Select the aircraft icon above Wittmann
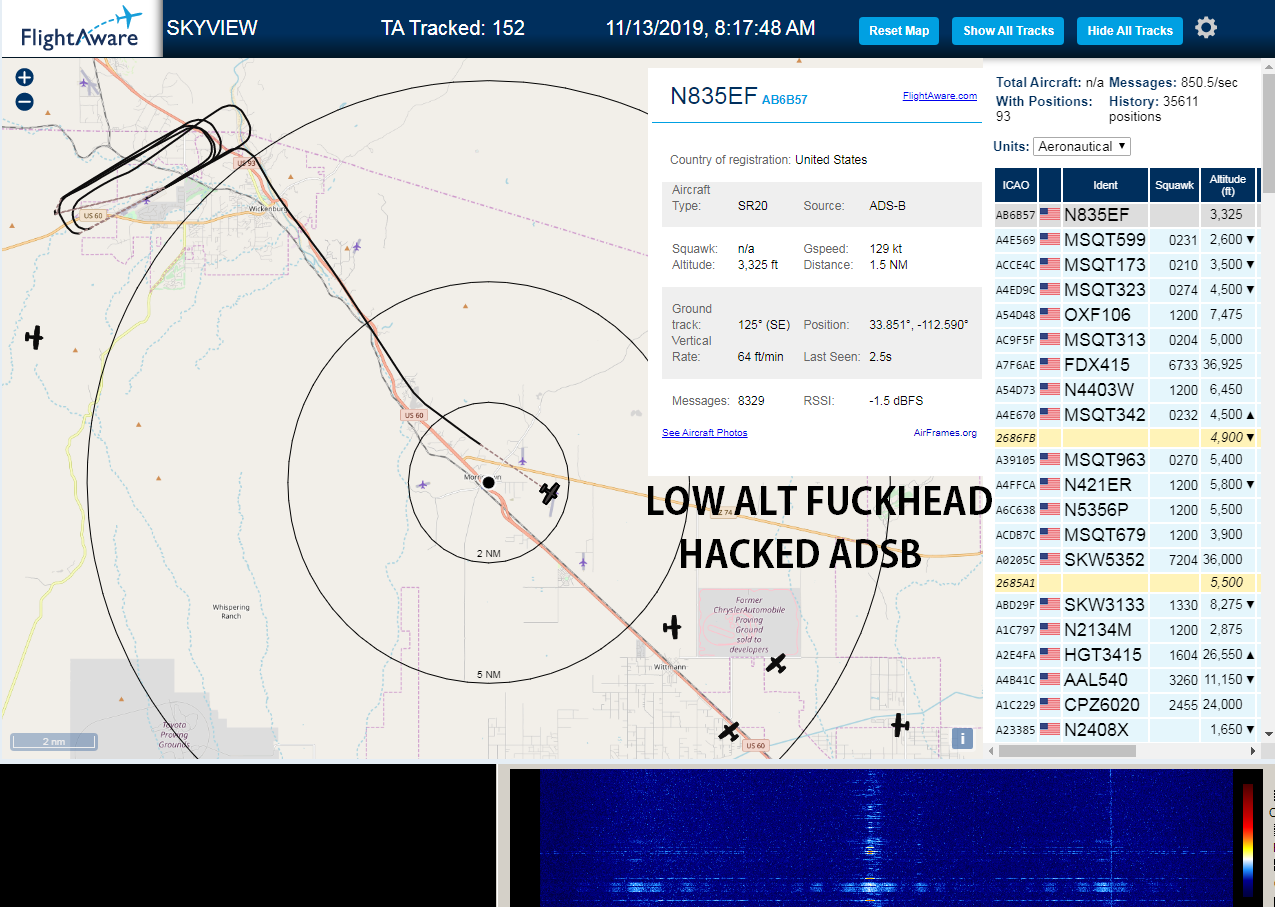 (x=672, y=627)
